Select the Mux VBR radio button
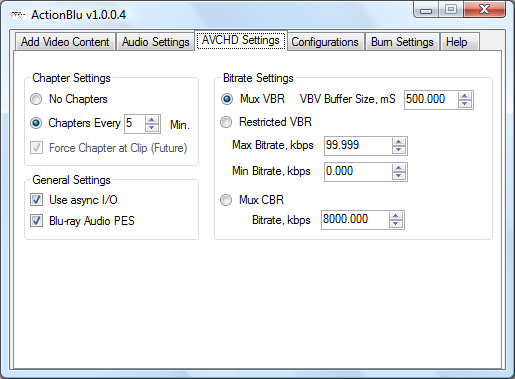This screenshot has height=379, width=515. pos(227,99)
